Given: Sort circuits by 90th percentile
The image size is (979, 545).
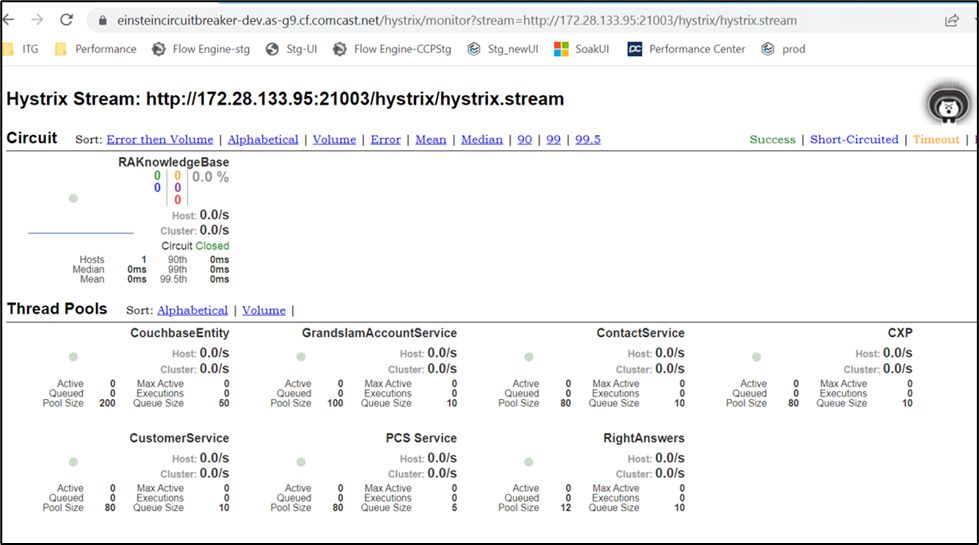Looking at the screenshot, I should point(524,139).
